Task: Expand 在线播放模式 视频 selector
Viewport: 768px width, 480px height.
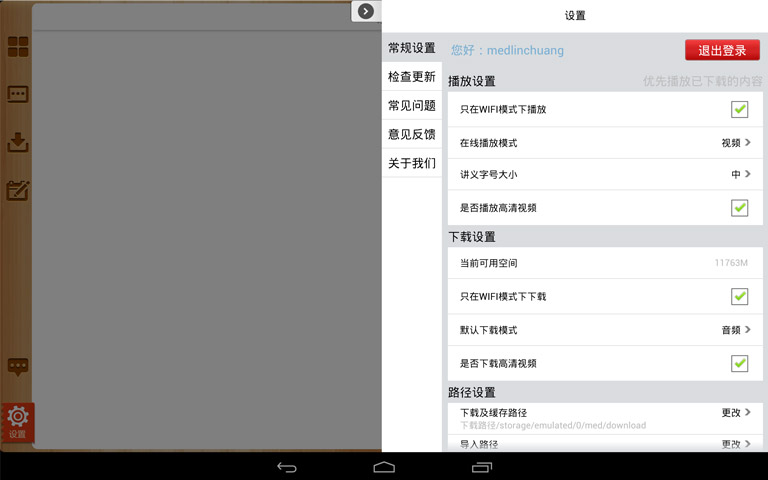Action: pos(735,143)
